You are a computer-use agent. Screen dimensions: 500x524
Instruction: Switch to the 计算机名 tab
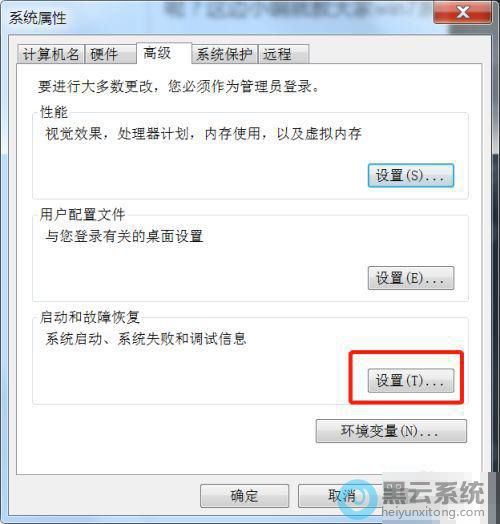tap(51, 54)
